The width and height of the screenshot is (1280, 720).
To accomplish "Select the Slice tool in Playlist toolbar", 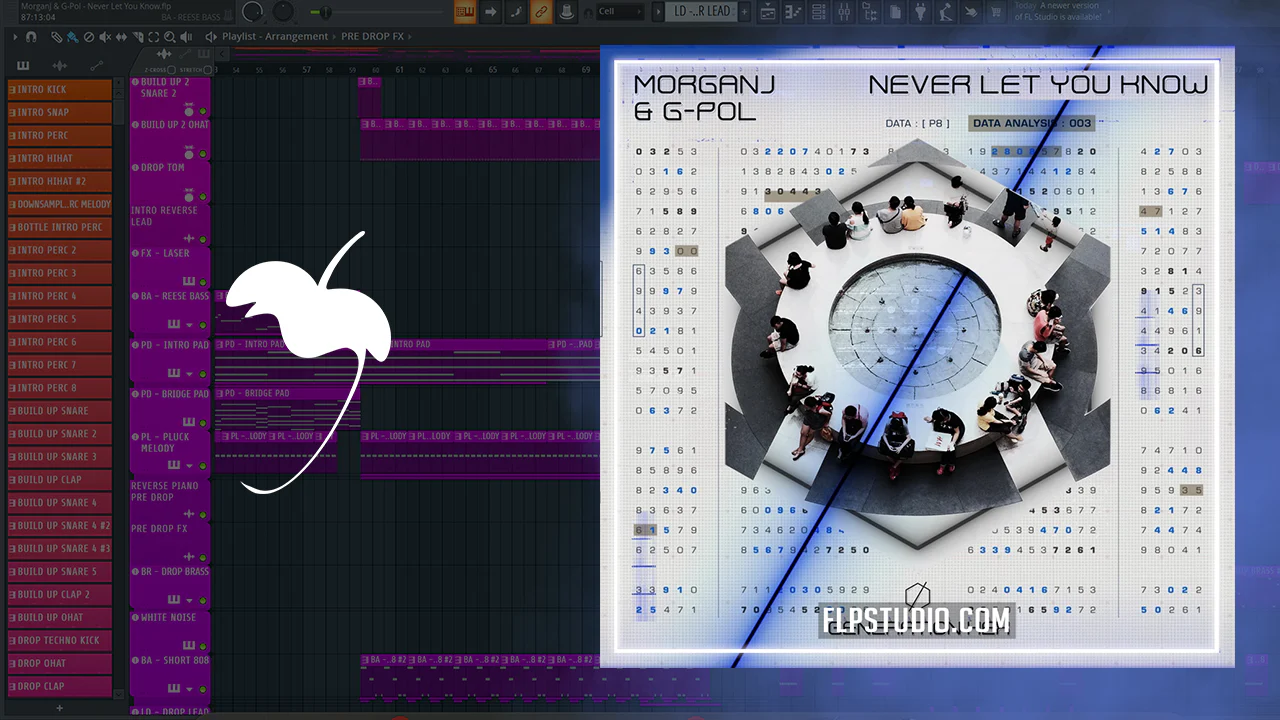I will (x=137, y=36).
